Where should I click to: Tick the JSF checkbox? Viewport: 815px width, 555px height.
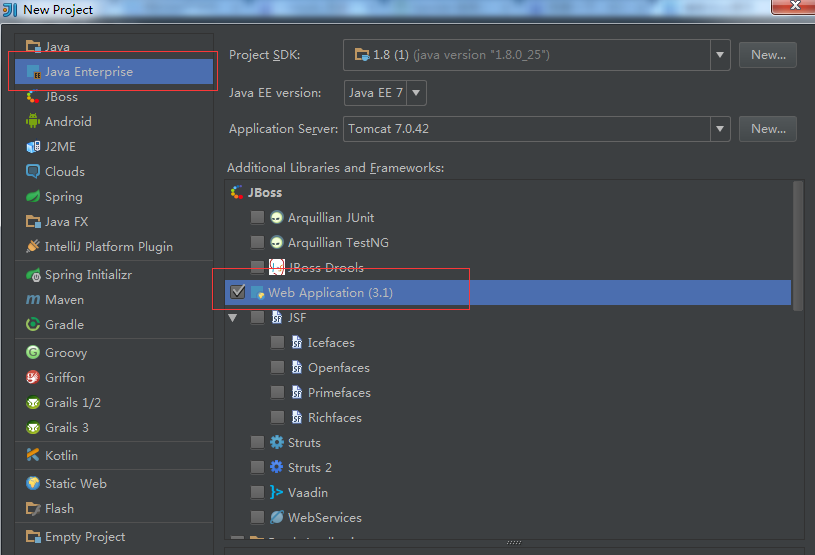click(257, 318)
